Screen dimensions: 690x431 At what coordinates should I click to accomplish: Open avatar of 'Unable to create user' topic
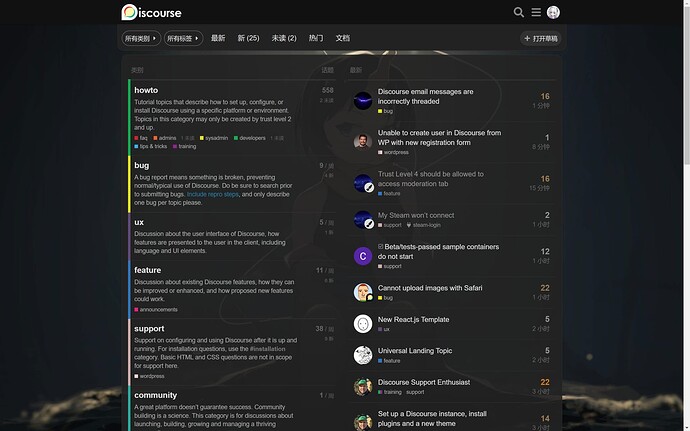[363, 142]
